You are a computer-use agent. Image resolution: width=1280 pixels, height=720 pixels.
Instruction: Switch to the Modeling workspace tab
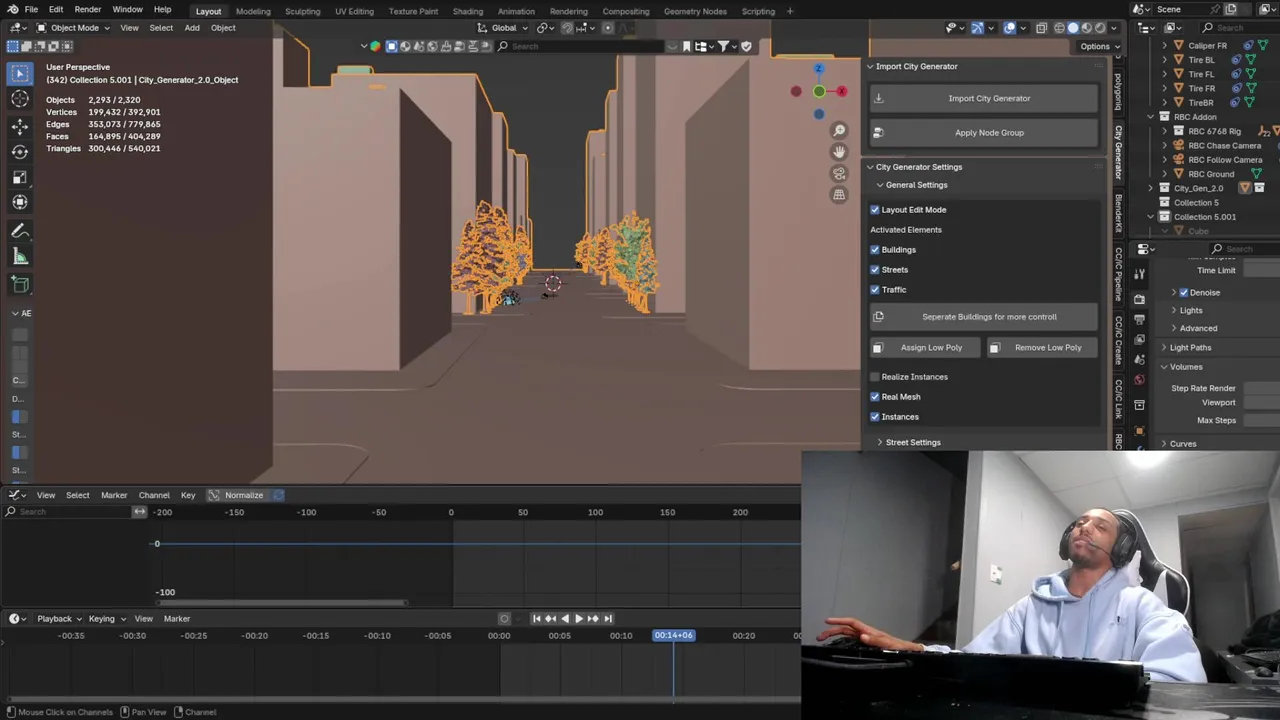point(253,11)
